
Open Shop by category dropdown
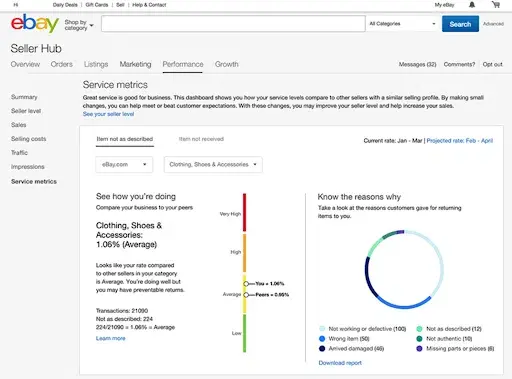pos(79,25)
